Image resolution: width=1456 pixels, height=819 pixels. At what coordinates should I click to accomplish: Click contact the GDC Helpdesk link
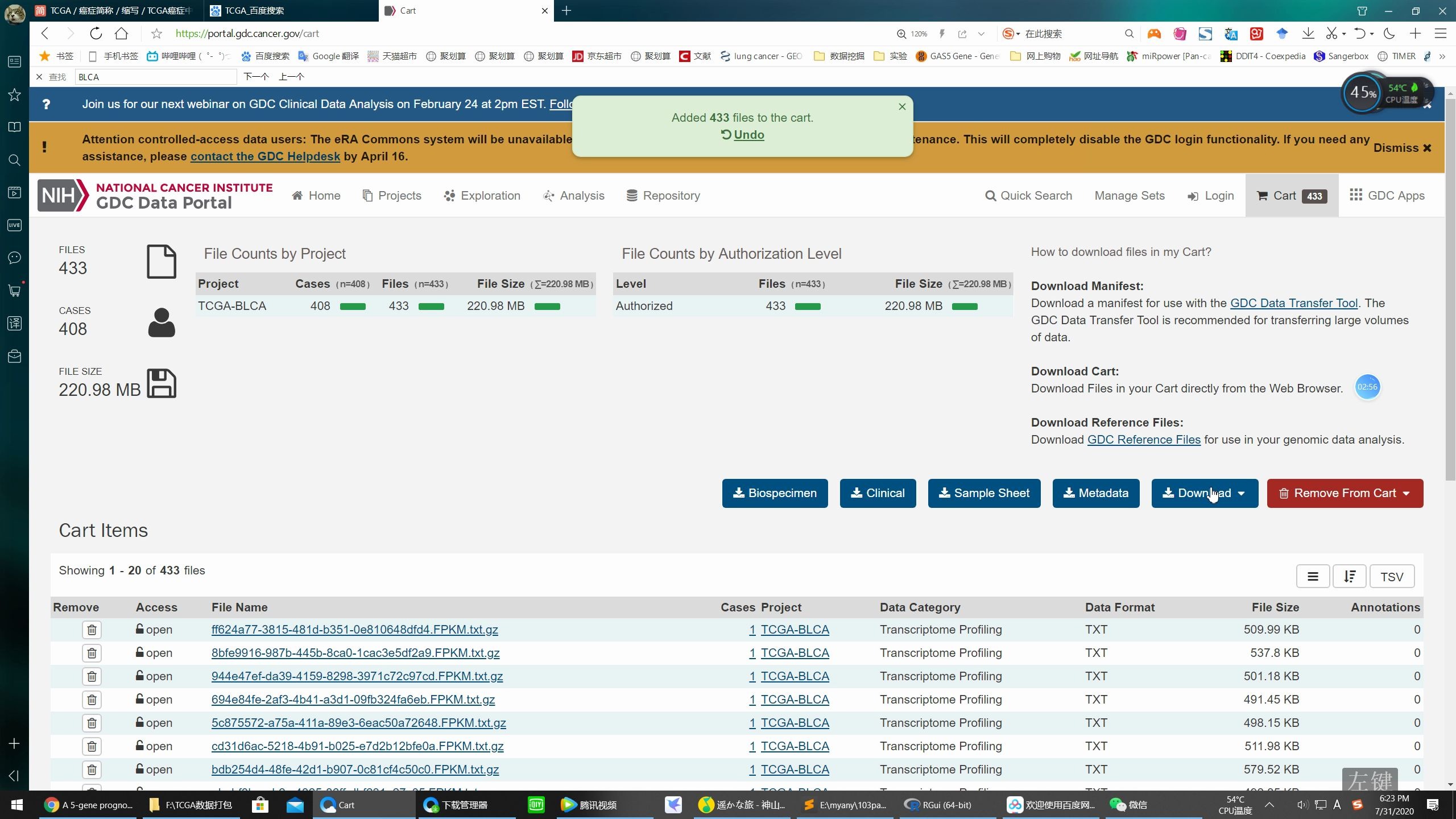[265, 156]
